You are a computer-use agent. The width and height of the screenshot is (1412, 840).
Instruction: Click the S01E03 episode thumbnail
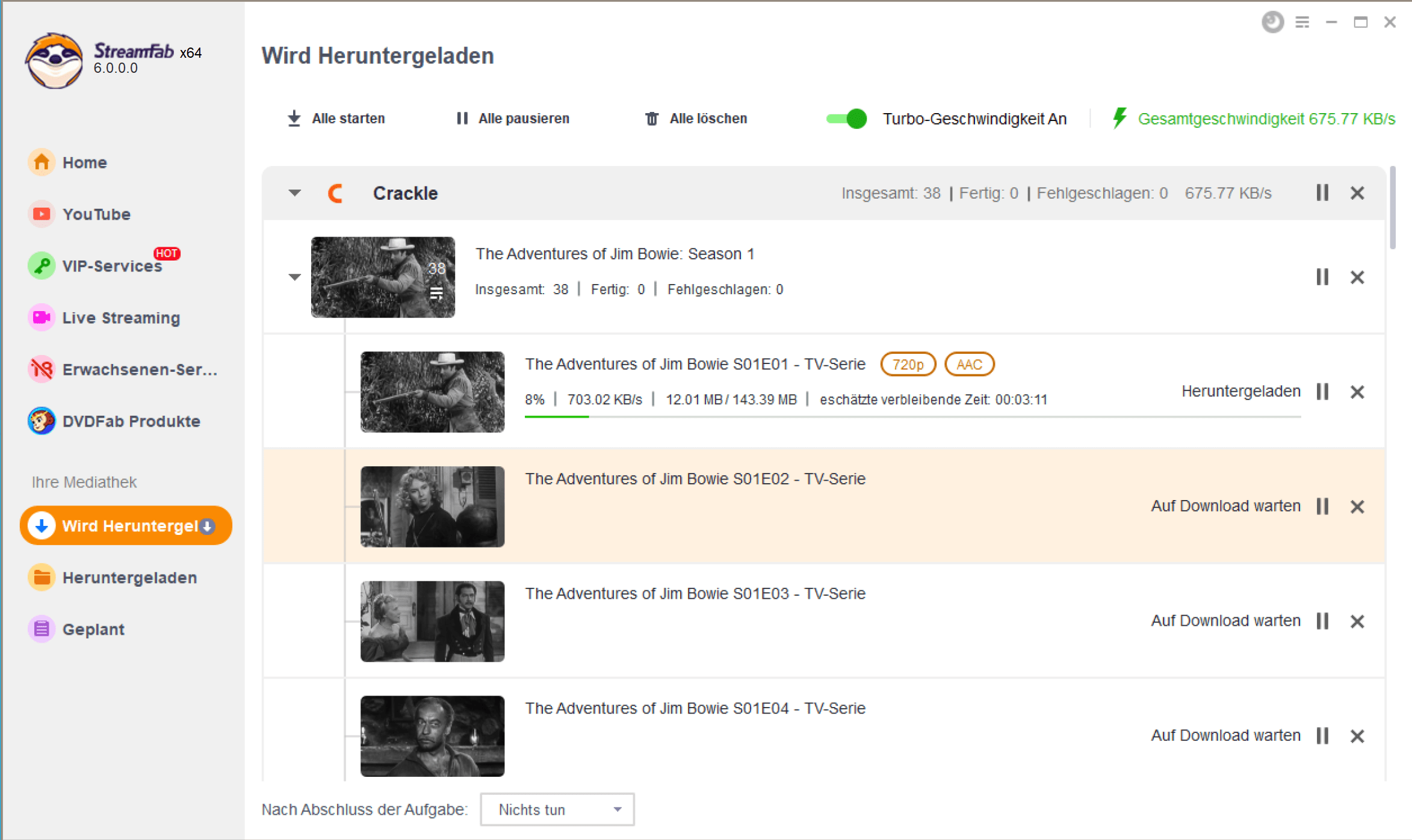pos(432,622)
